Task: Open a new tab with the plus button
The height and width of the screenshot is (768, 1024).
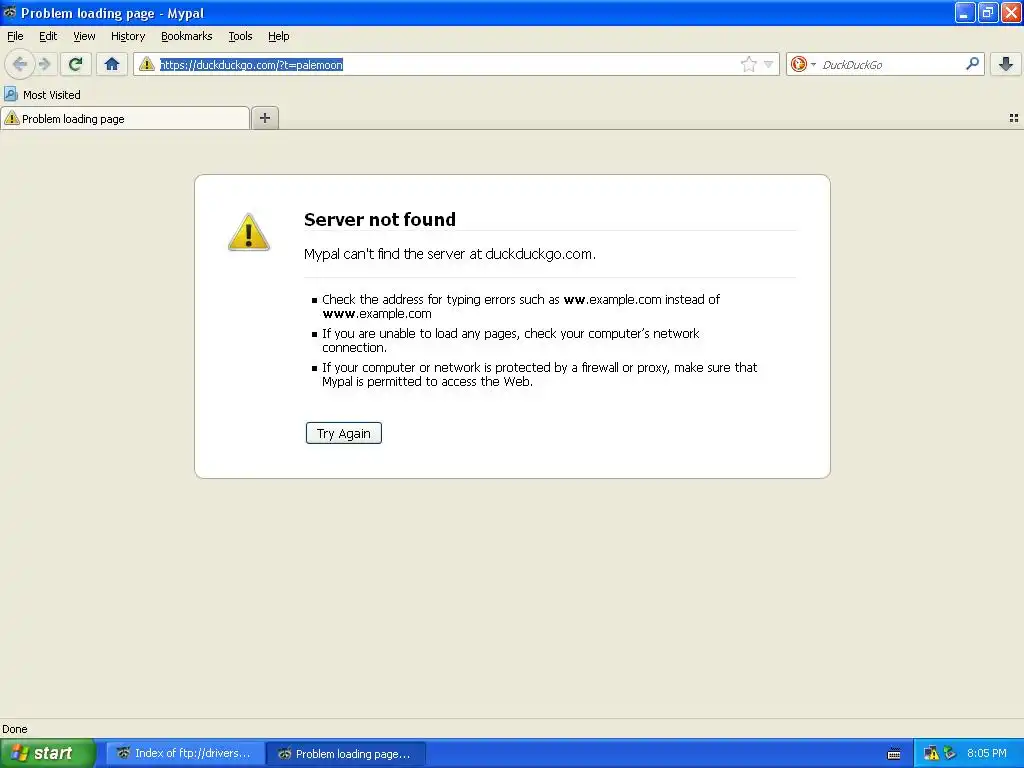Action: click(x=265, y=118)
